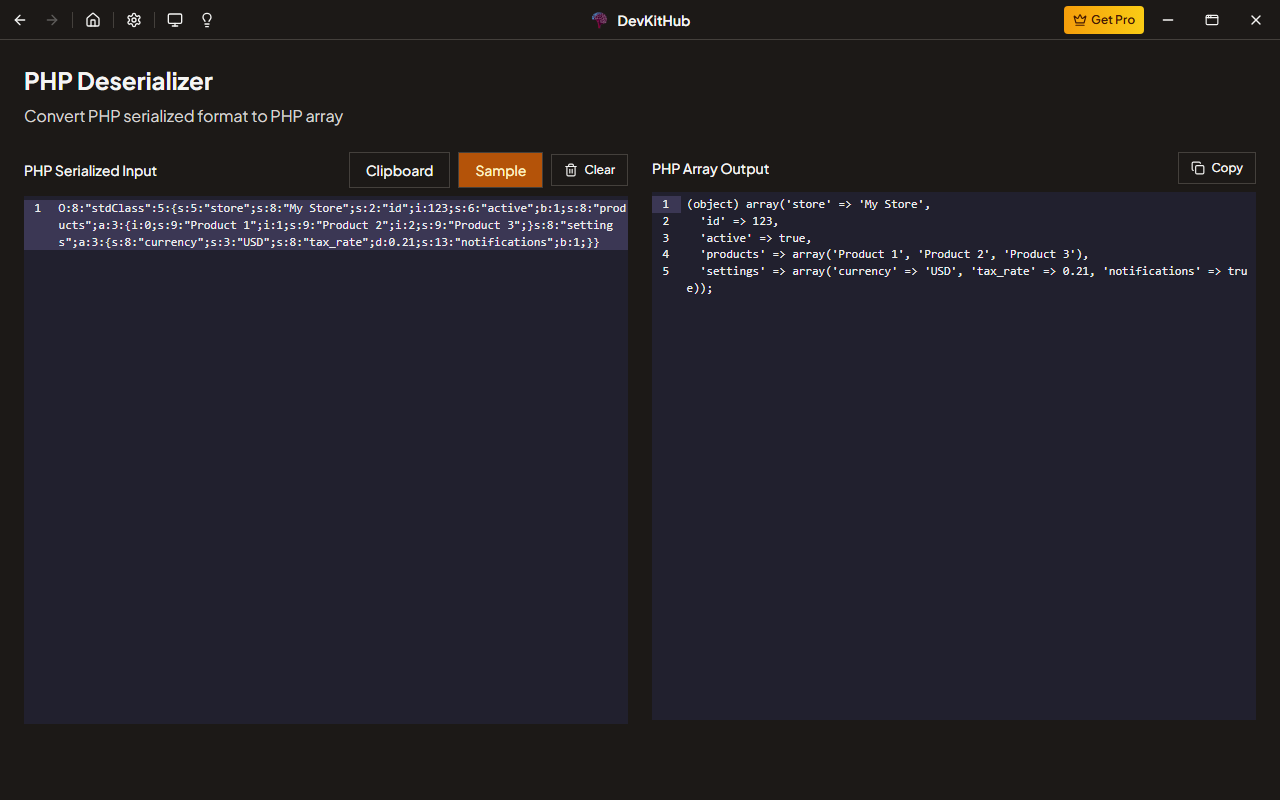Maximize the DevKitHub window

point(1211,20)
